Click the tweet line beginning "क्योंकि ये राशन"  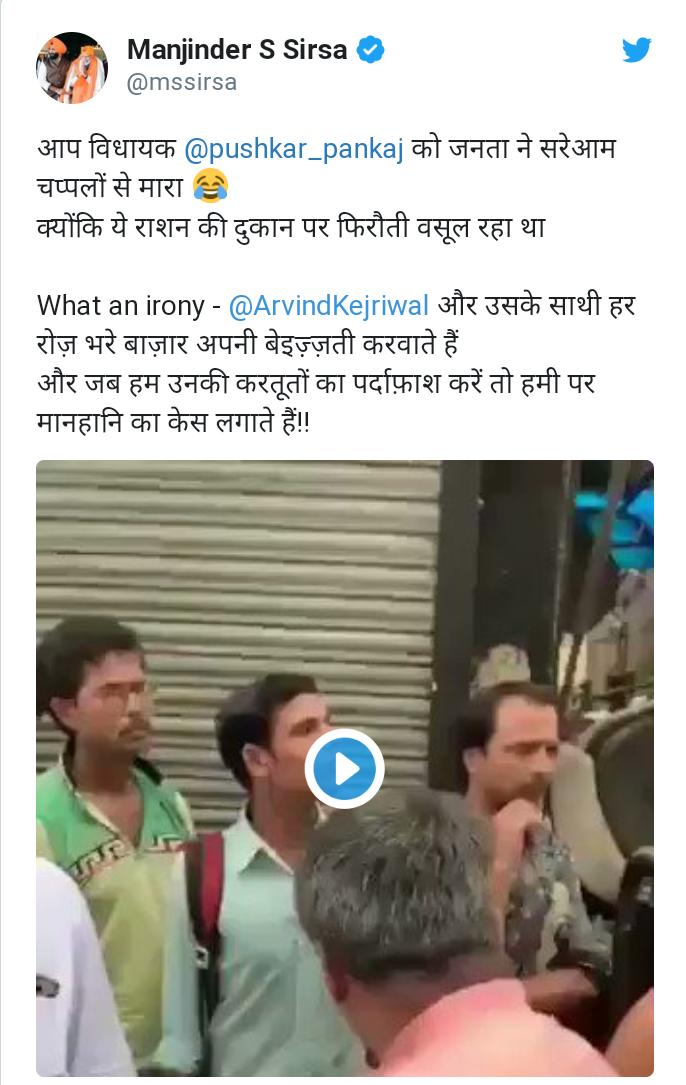291,227
